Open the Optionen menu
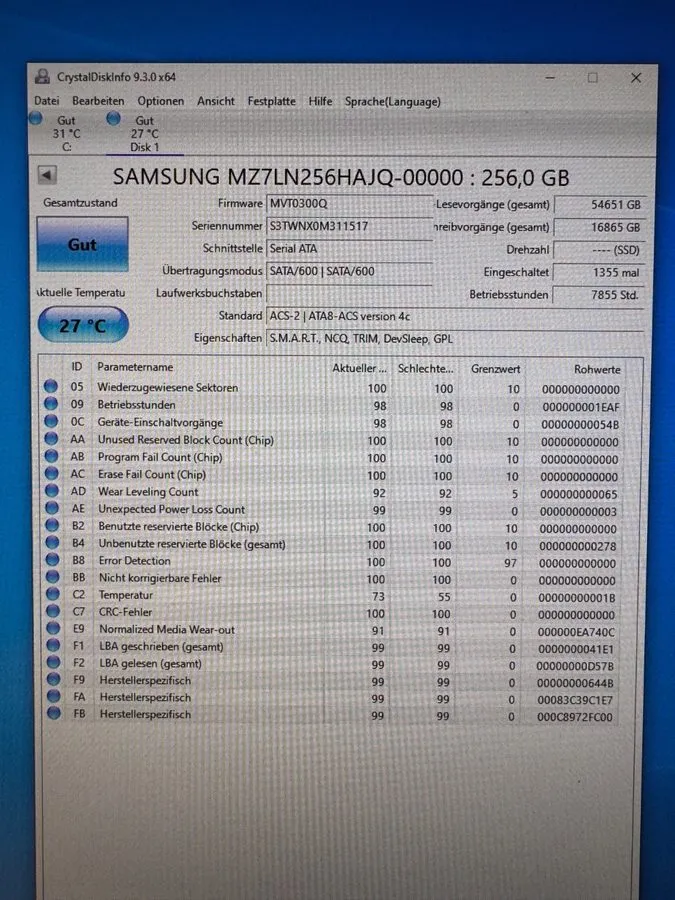675x900 pixels. (161, 101)
